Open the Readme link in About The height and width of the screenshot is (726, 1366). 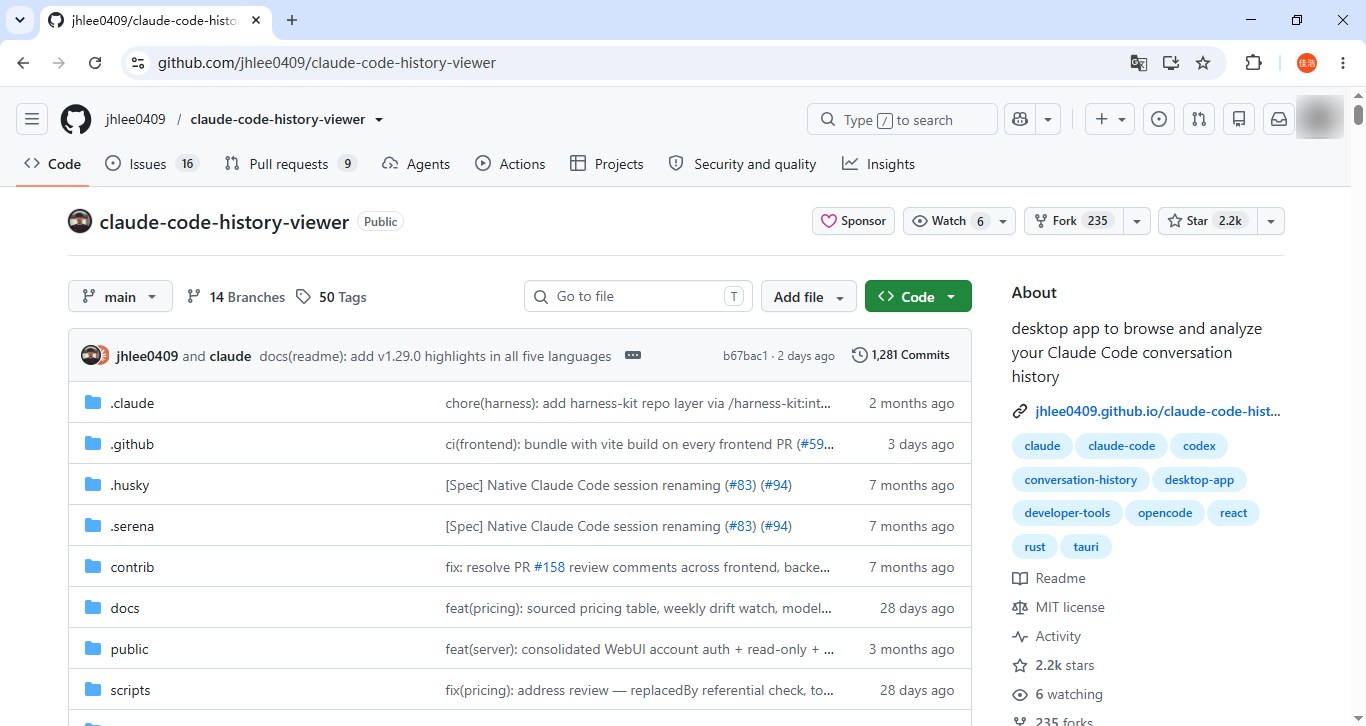tap(1049, 578)
